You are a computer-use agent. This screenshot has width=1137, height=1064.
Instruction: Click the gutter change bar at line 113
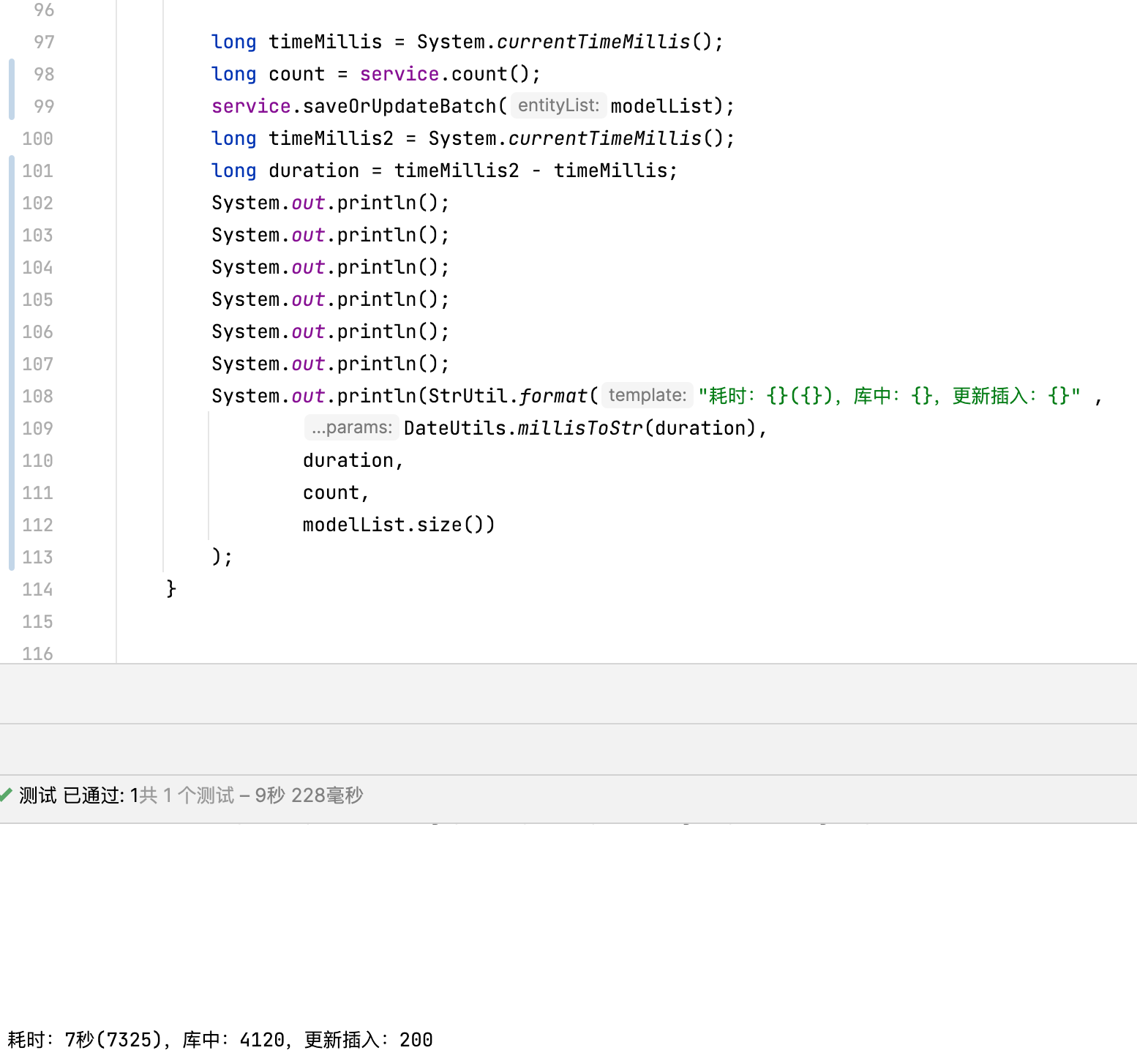pos(12,557)
